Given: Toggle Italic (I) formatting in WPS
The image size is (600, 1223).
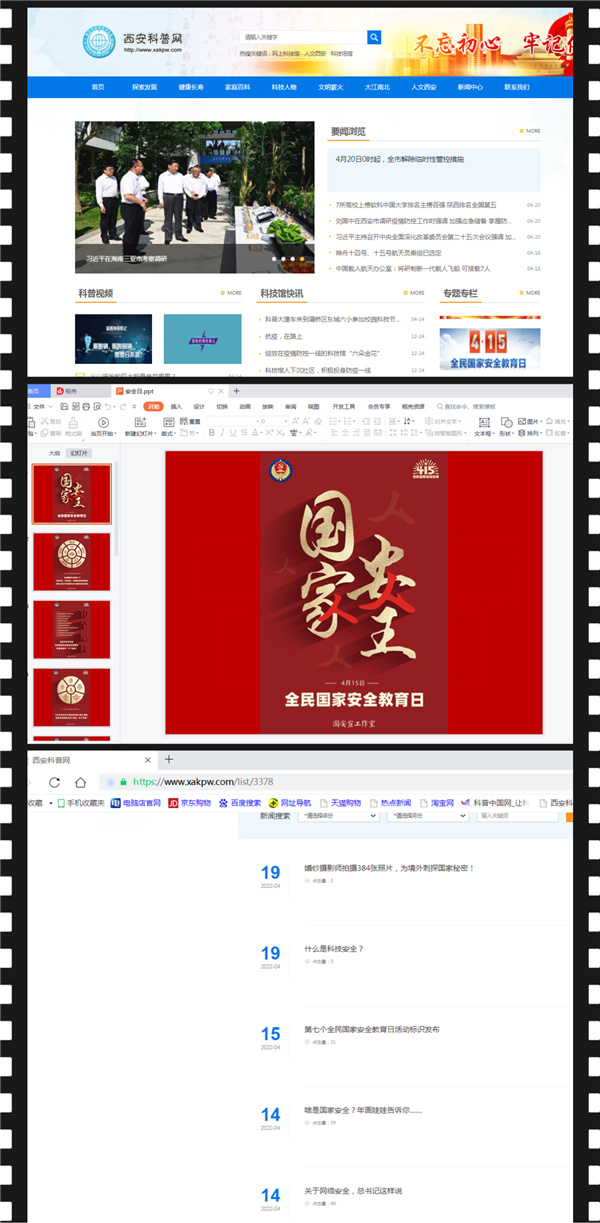Looking at the screenshot, I should [x=222, y=433].
